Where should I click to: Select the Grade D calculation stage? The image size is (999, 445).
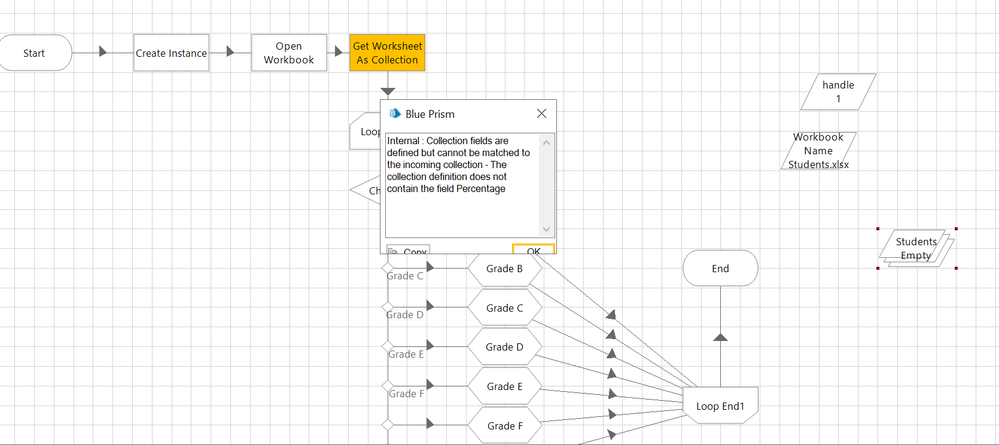coord(505,347)
